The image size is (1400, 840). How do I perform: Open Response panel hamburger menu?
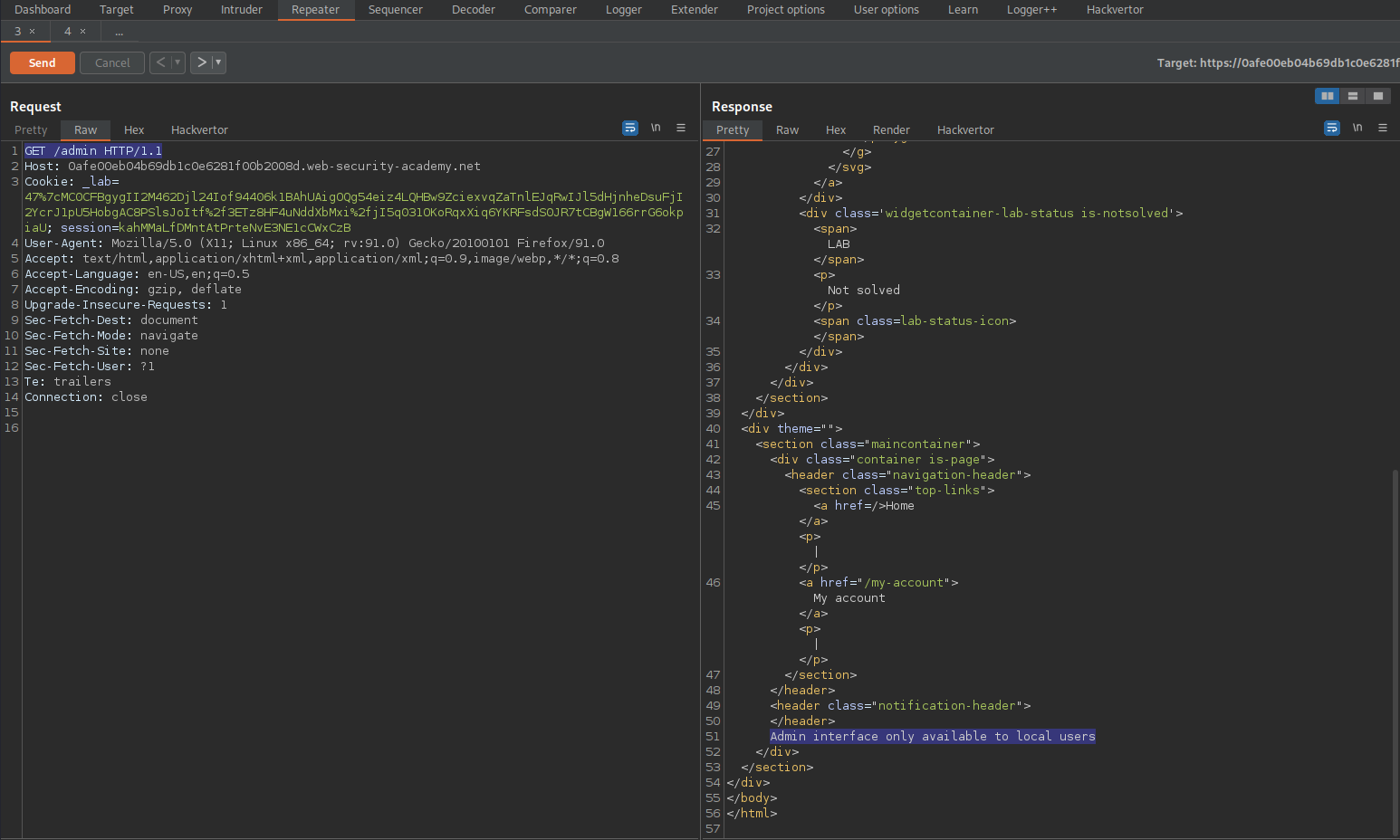(x=1383, y=128)
